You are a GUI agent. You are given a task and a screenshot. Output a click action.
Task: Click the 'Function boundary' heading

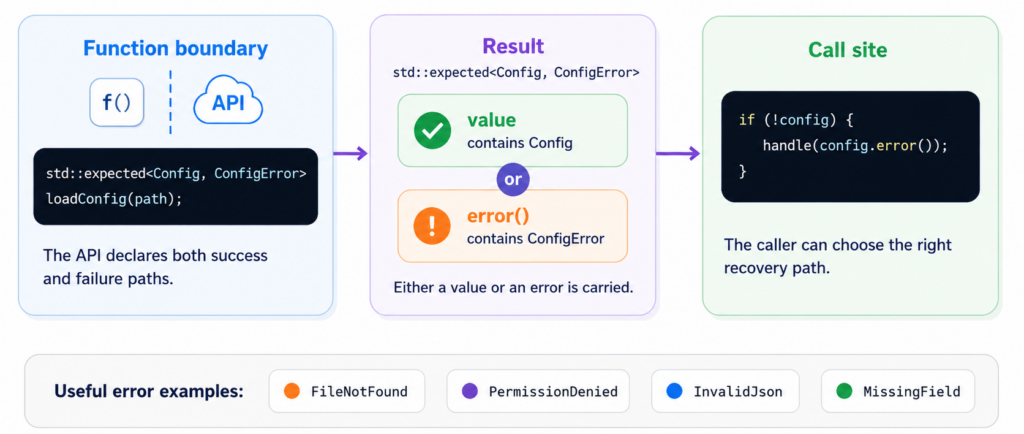tap(176, 48)
